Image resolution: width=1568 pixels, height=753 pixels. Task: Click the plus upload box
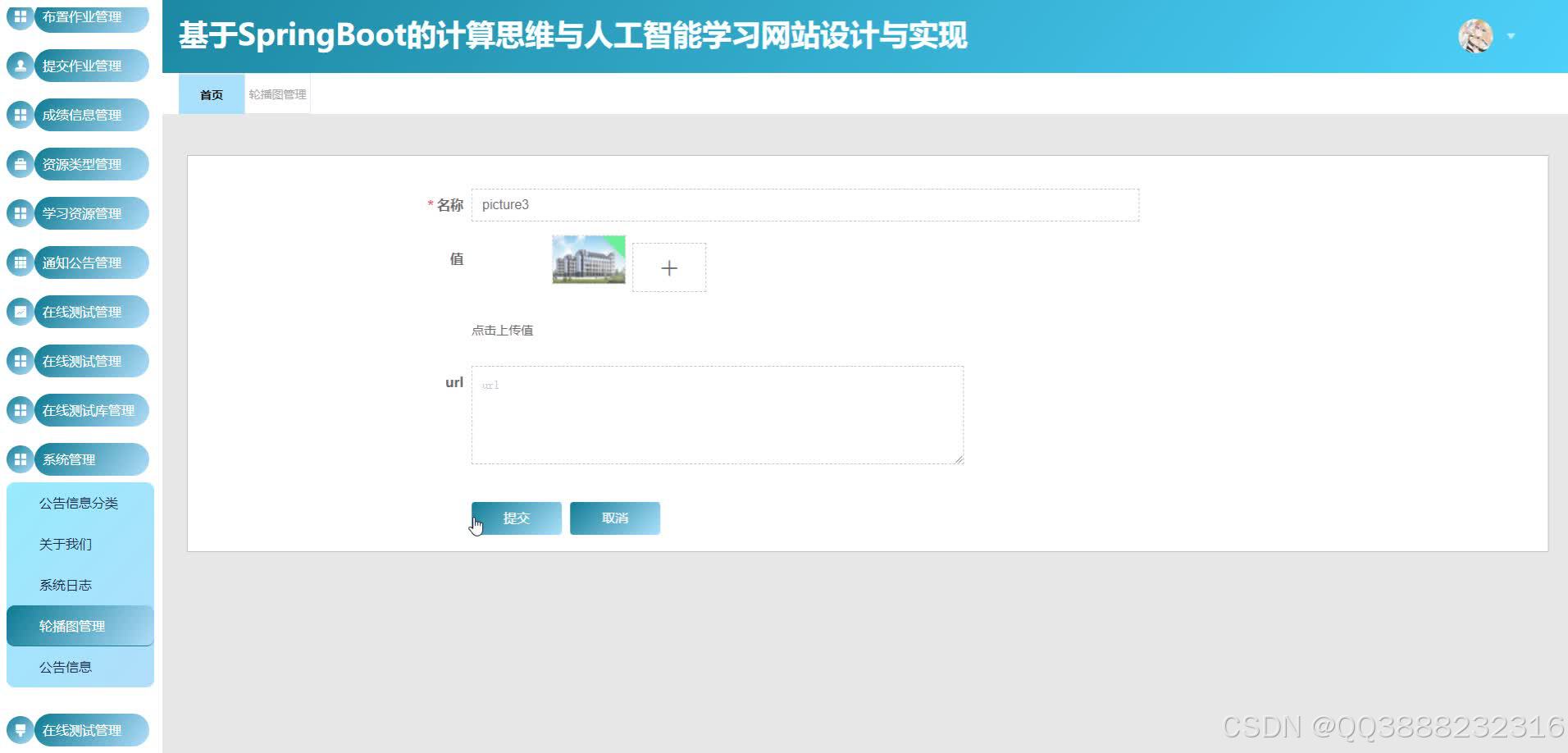coord(669,267)
